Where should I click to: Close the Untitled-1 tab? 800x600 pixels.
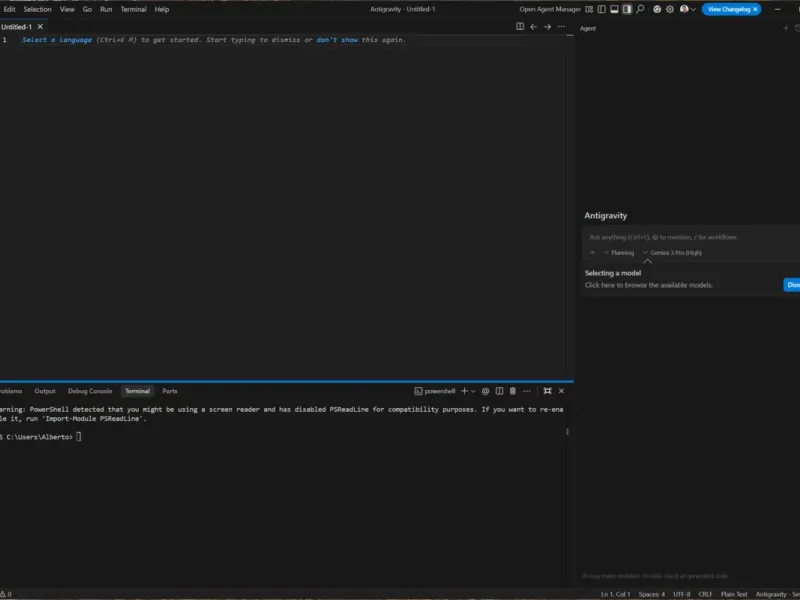[x=40, y=27]
